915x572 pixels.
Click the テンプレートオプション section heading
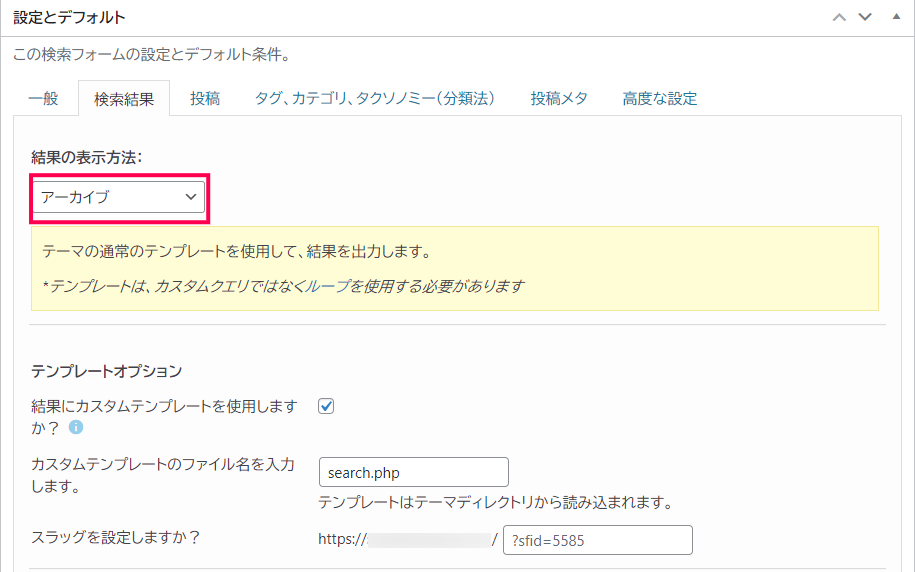[x=107, y=371]
